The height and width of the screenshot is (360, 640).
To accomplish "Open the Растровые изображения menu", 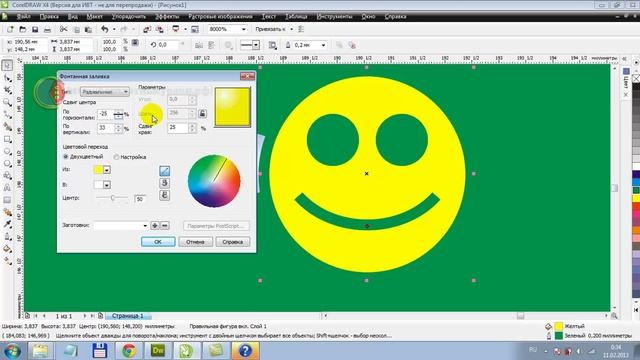I will click(x=220, y=17).
